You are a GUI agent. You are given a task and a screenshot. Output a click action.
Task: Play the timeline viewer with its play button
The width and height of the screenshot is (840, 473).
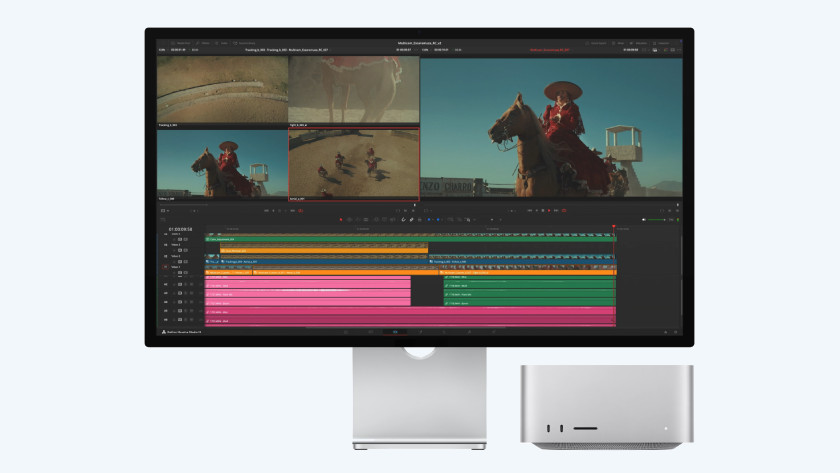(549, 211)
